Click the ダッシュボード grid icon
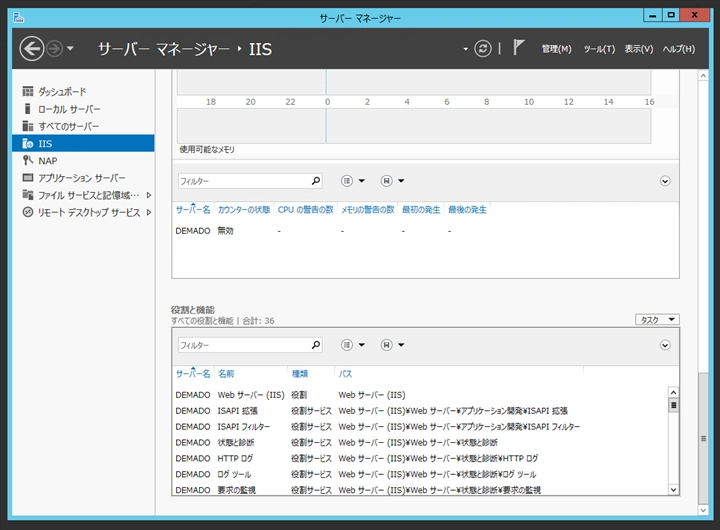Screen dimensions: 720x530 click(x=28, y=91)
